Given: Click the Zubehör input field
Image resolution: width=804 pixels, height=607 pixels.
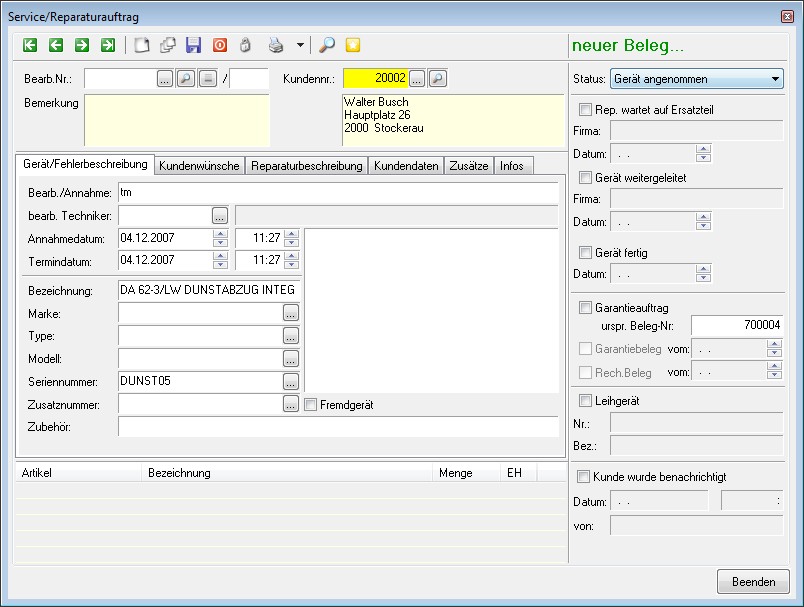Looking at the screenshot, I should (338, 427).
